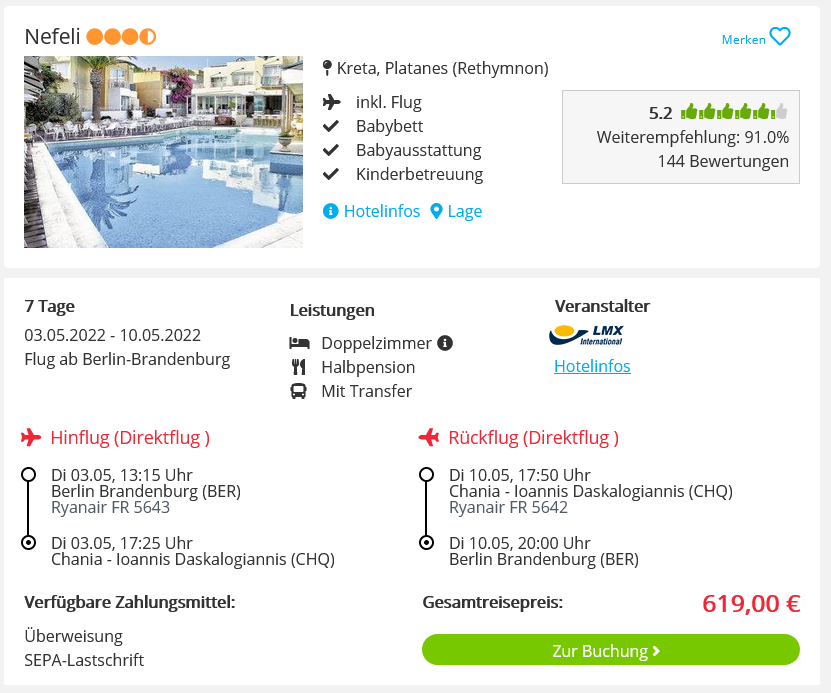The image size is (831, 693).
Task: Click the Merken heart icon
Action: (x=780, y=37)
